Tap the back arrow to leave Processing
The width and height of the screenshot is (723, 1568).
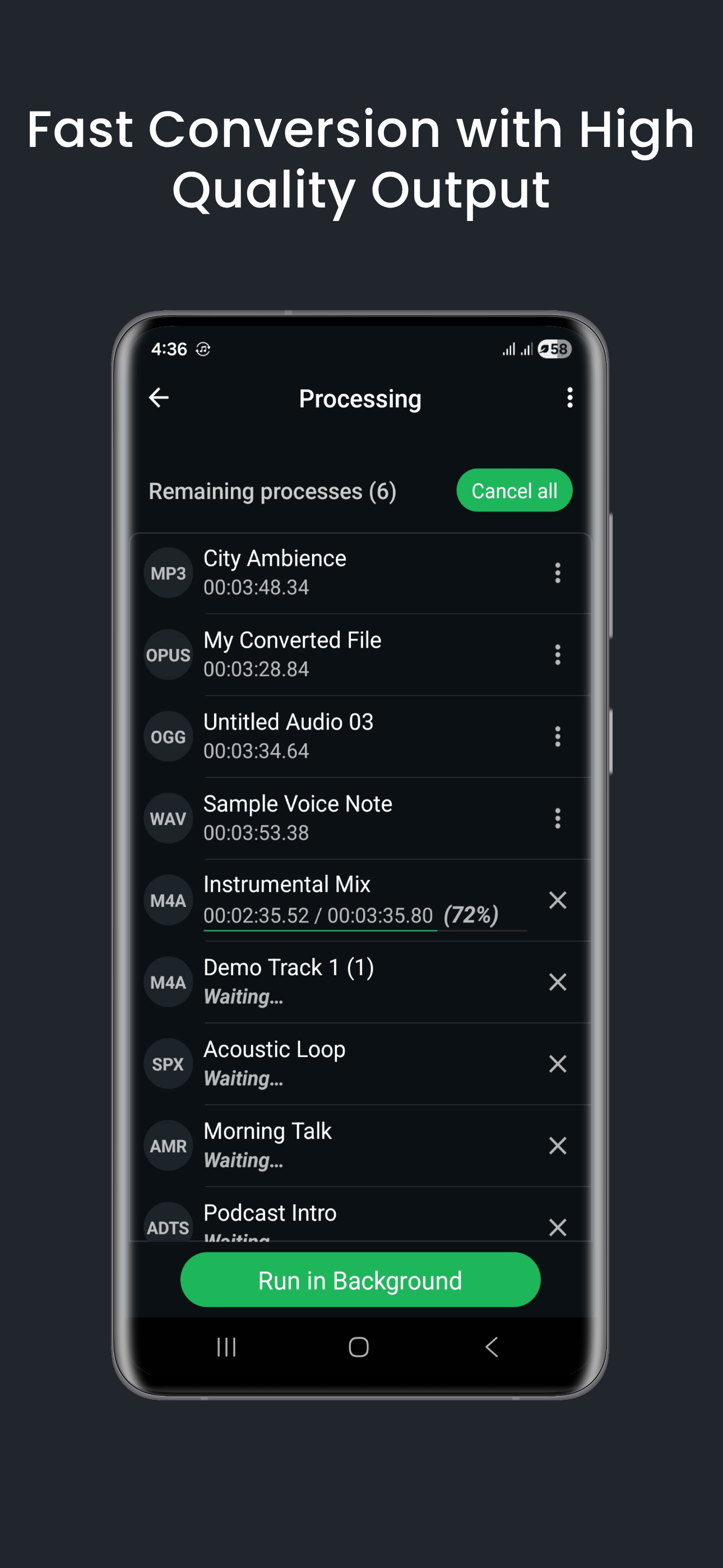[x=159, y=398]
